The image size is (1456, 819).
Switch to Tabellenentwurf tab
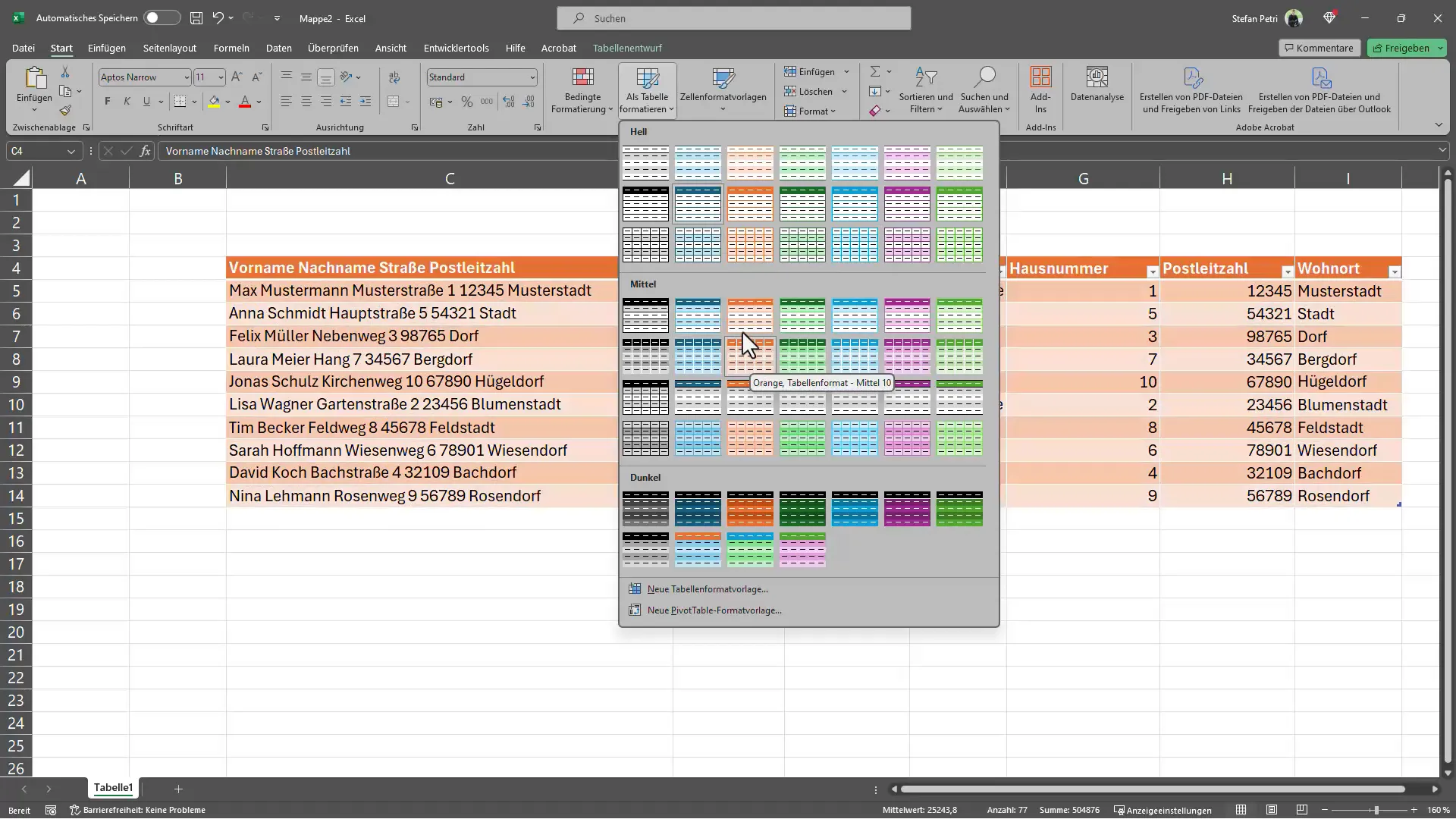pos(627,48)
